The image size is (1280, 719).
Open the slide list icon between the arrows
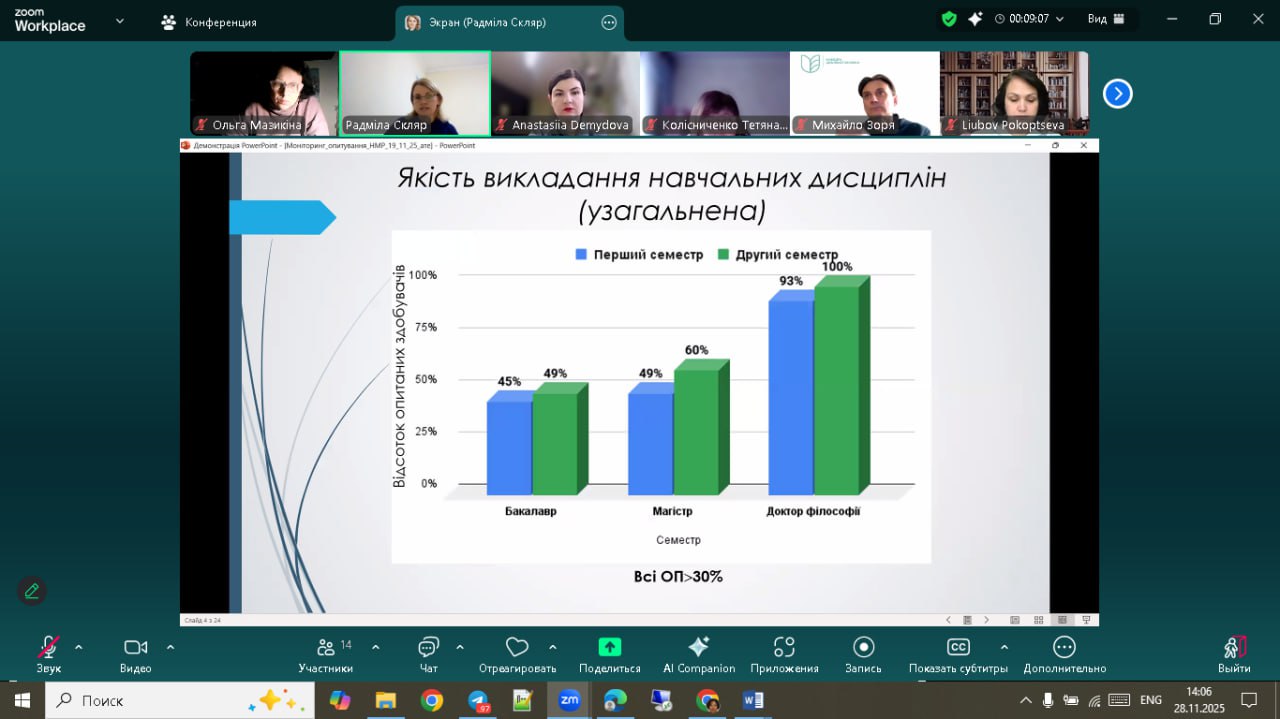point(966,620)
